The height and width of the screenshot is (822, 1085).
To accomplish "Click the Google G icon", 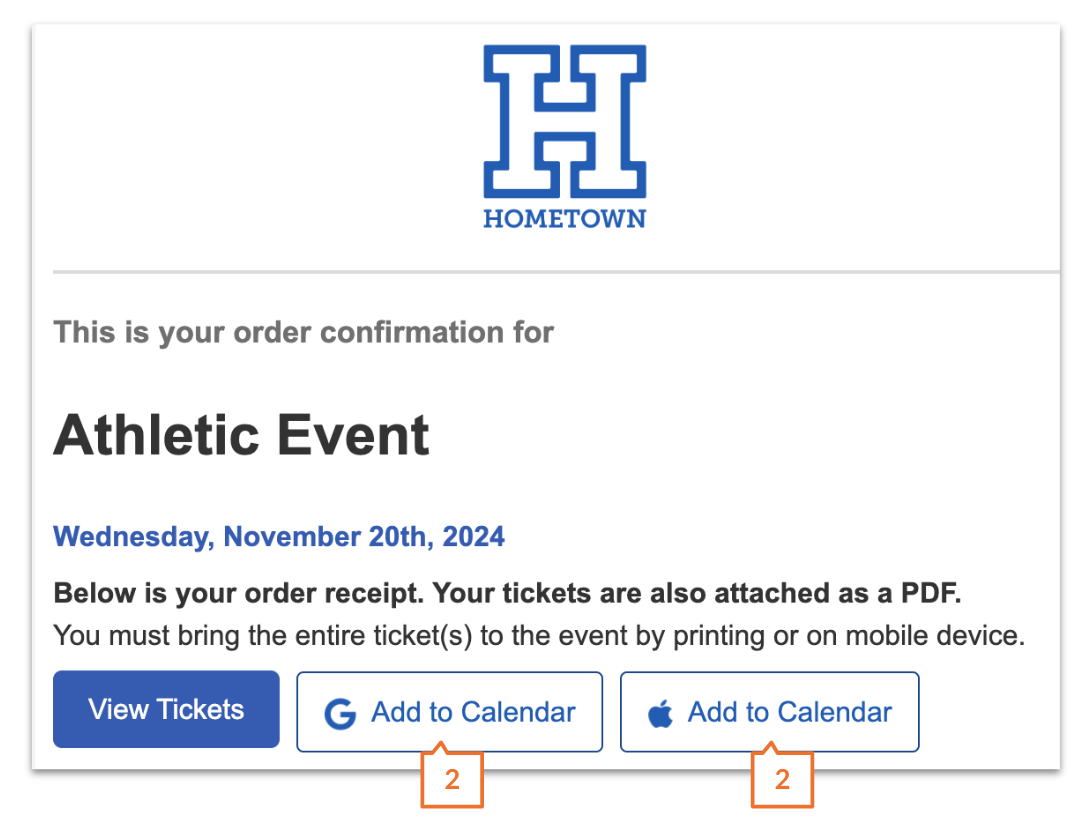I will tap(340, 713).
